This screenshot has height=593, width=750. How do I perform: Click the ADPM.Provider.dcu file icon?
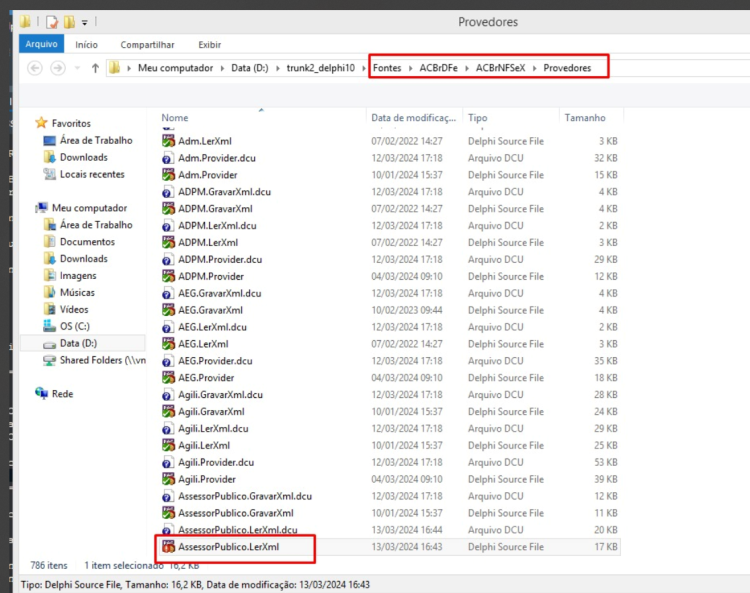168,260
